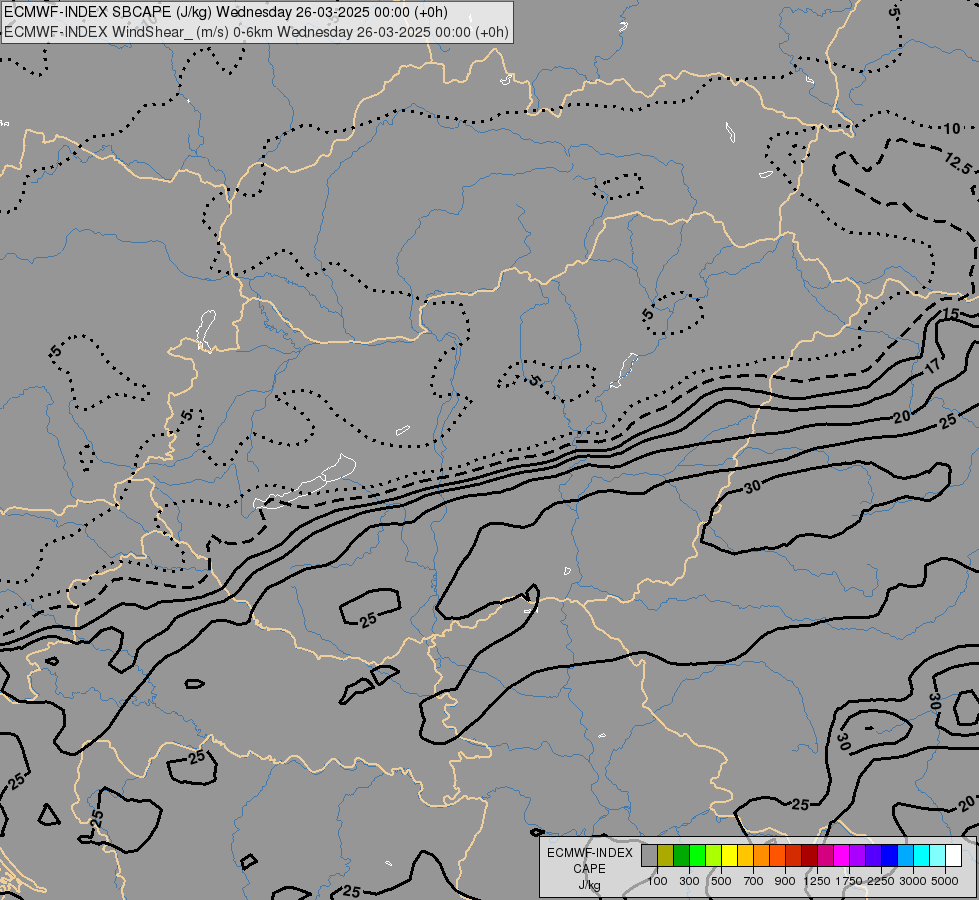Click the J/kg unit in the legend
The height and width of the screenshot is (900, 979).
(589, 885)
